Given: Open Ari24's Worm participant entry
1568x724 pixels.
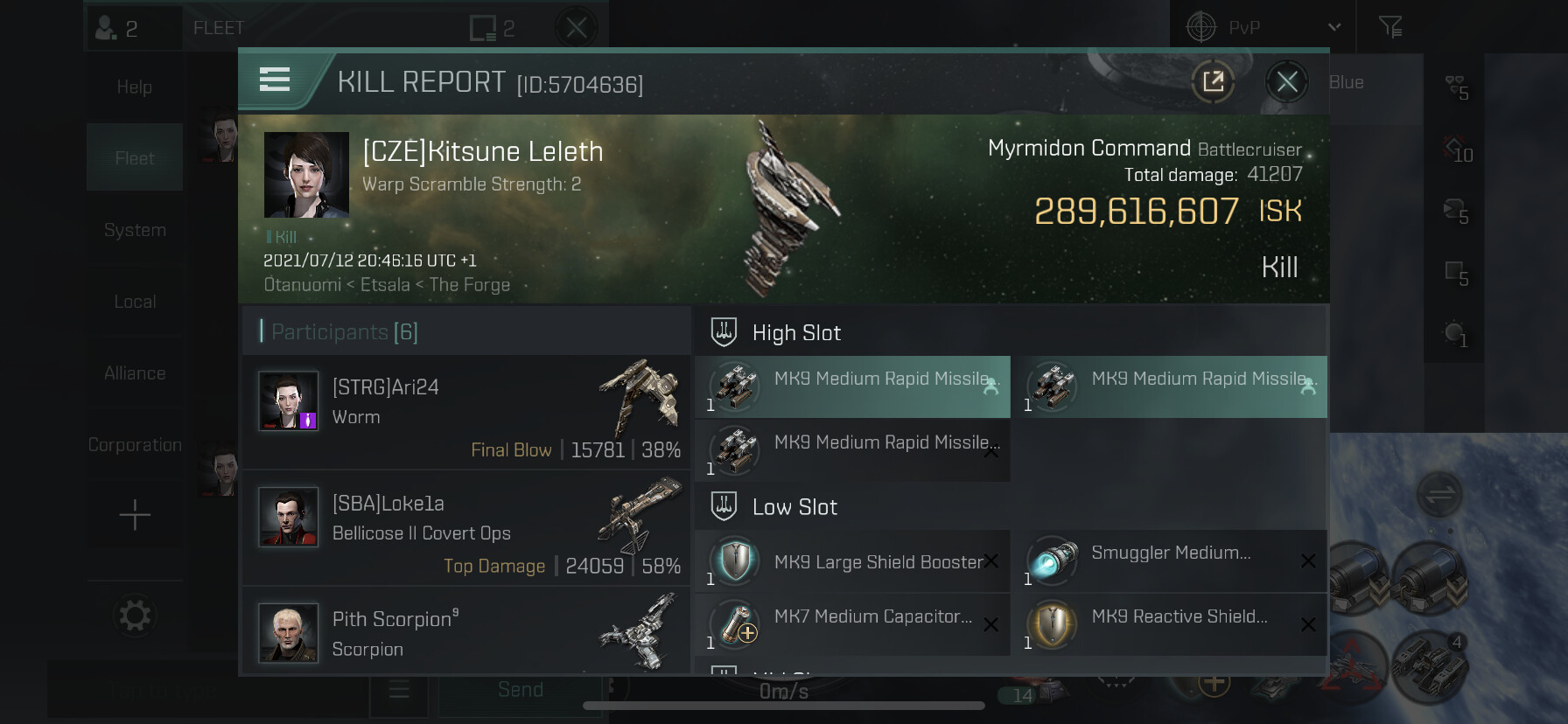Looking at the screenshot, I should click(465, 412).
